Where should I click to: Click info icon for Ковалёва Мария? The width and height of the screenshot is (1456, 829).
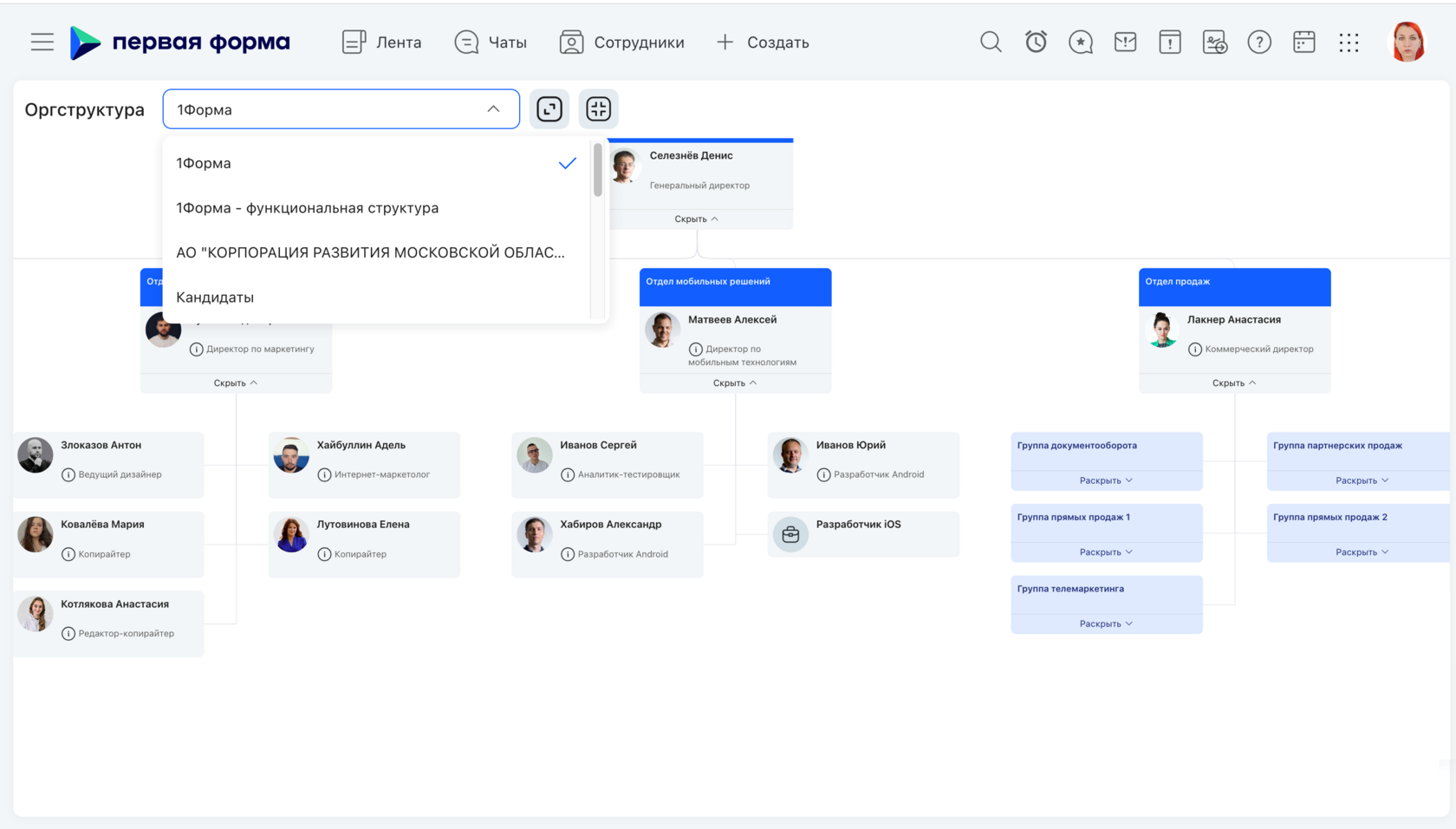pos(68,554)
